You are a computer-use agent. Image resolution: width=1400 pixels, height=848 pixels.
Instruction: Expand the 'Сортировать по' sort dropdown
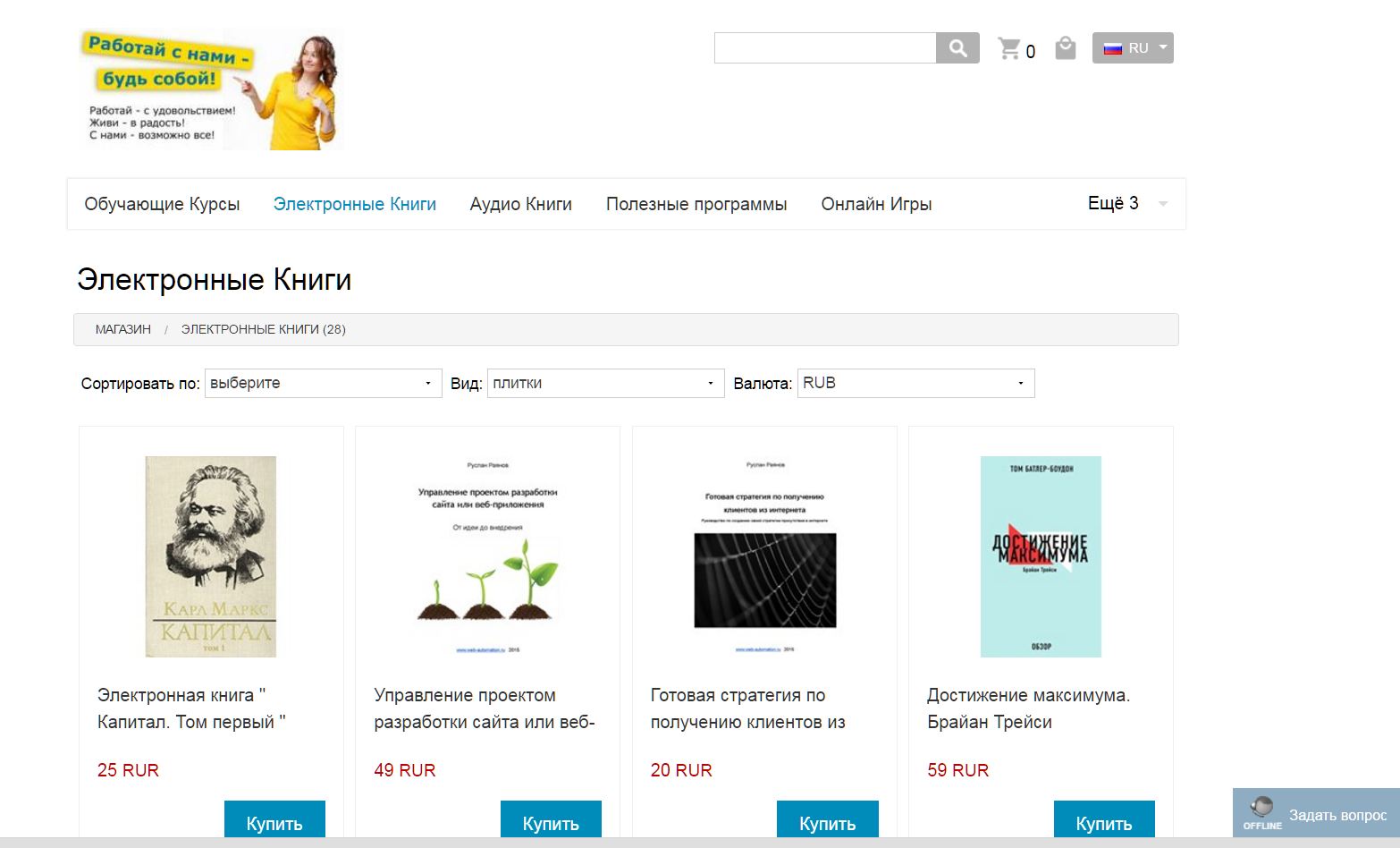tap(324, 383)
